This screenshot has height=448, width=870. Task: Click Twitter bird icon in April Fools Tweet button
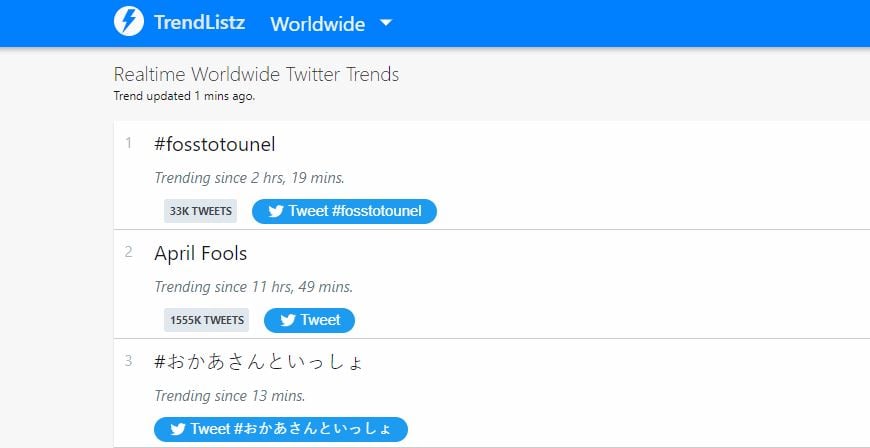(x=287, y=320)
